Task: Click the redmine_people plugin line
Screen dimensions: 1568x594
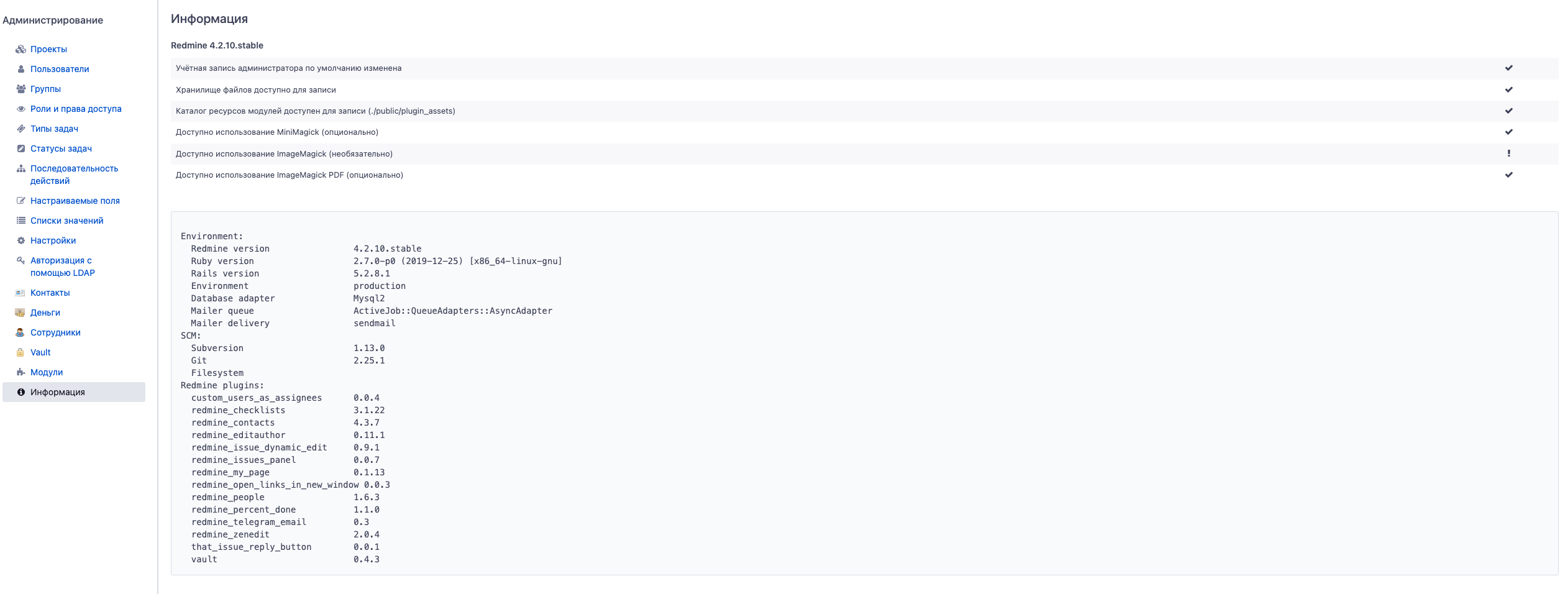Action: pos(285,497)
